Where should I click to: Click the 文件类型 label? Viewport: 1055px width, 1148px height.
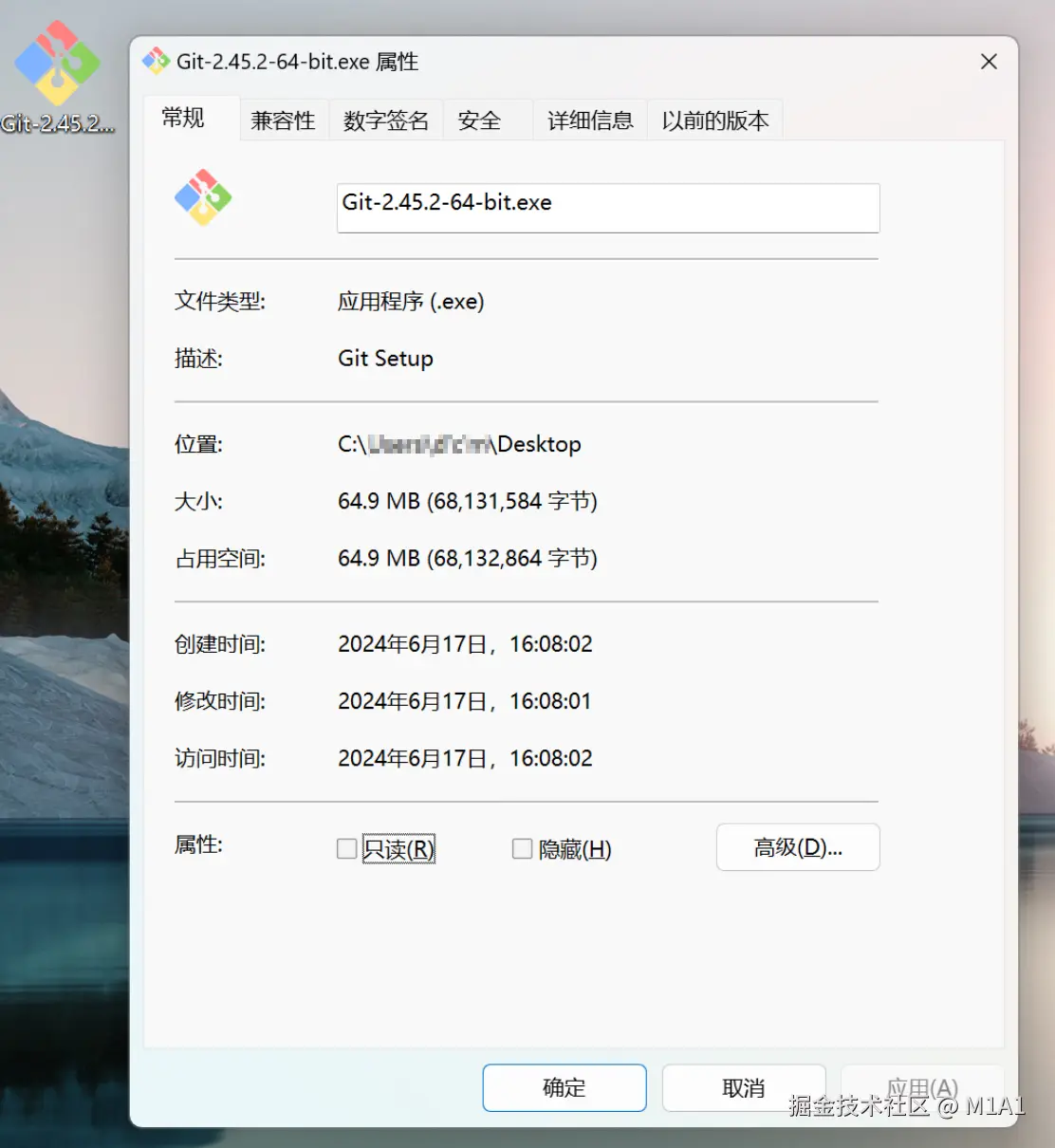220,302
